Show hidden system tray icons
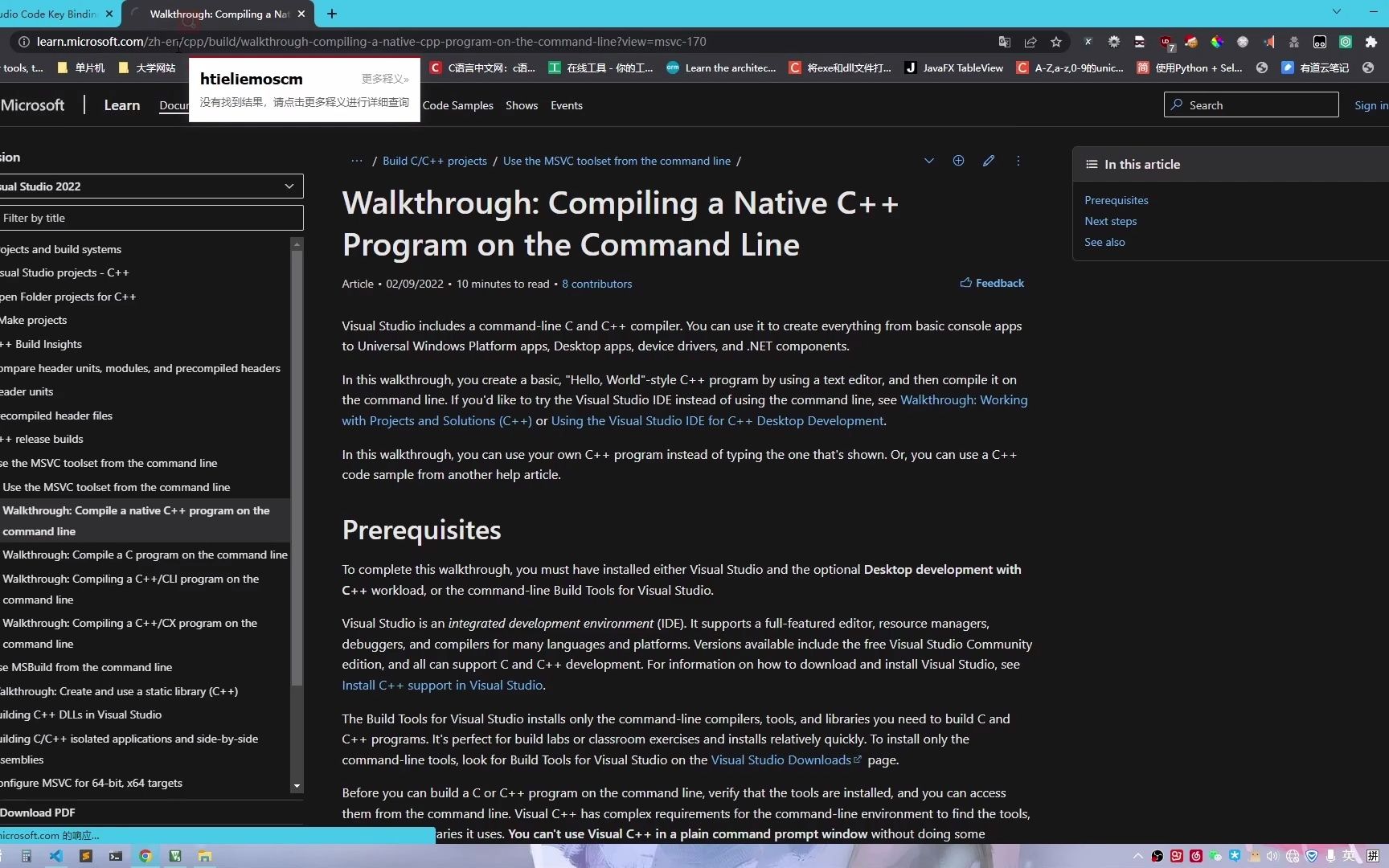 [1138, 856]
